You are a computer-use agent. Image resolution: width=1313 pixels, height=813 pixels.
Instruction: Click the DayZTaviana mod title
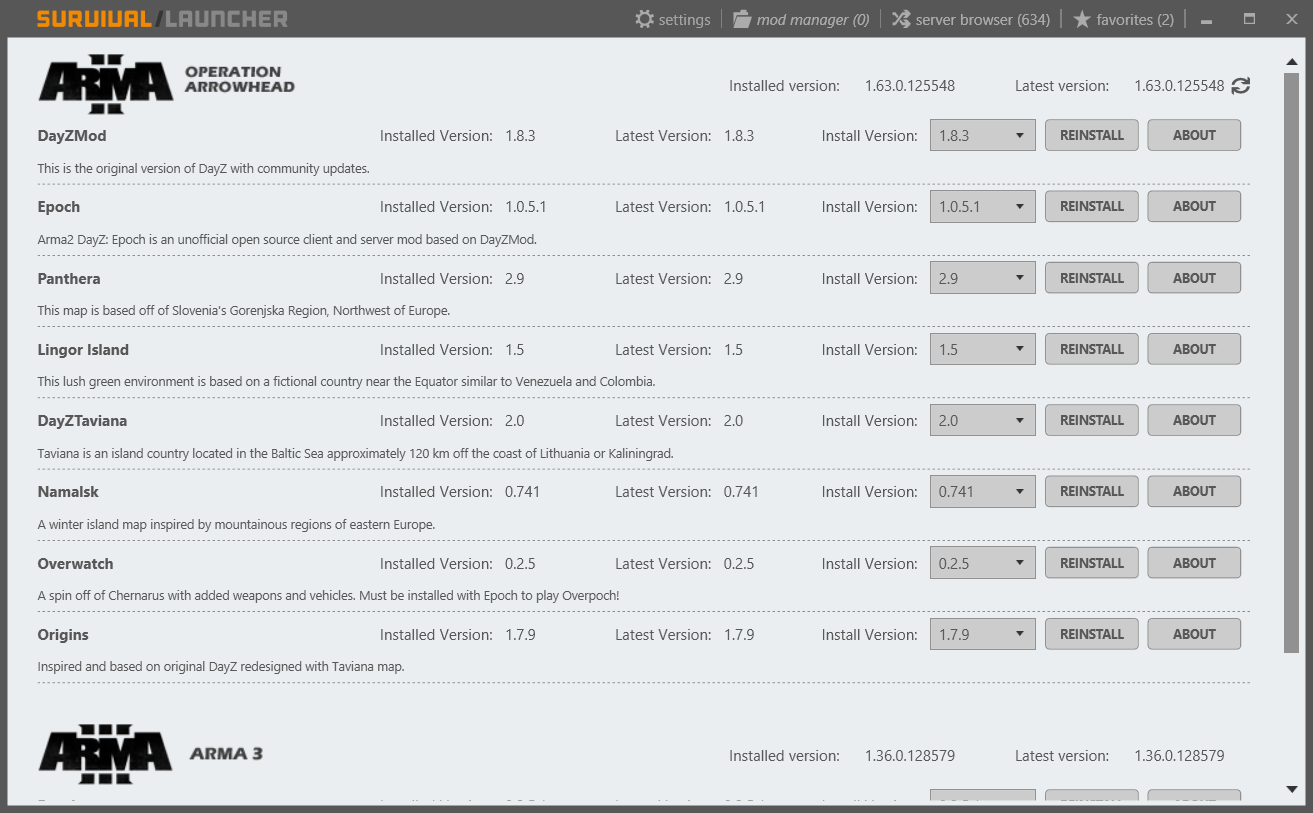pos(82,421)
